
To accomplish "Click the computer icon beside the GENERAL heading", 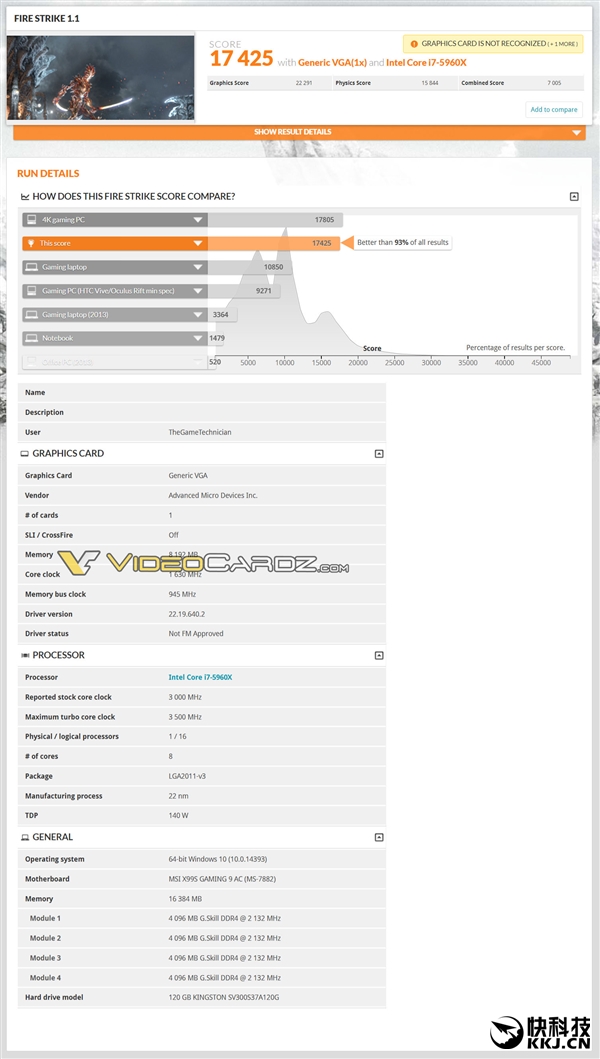I will 25,837.
